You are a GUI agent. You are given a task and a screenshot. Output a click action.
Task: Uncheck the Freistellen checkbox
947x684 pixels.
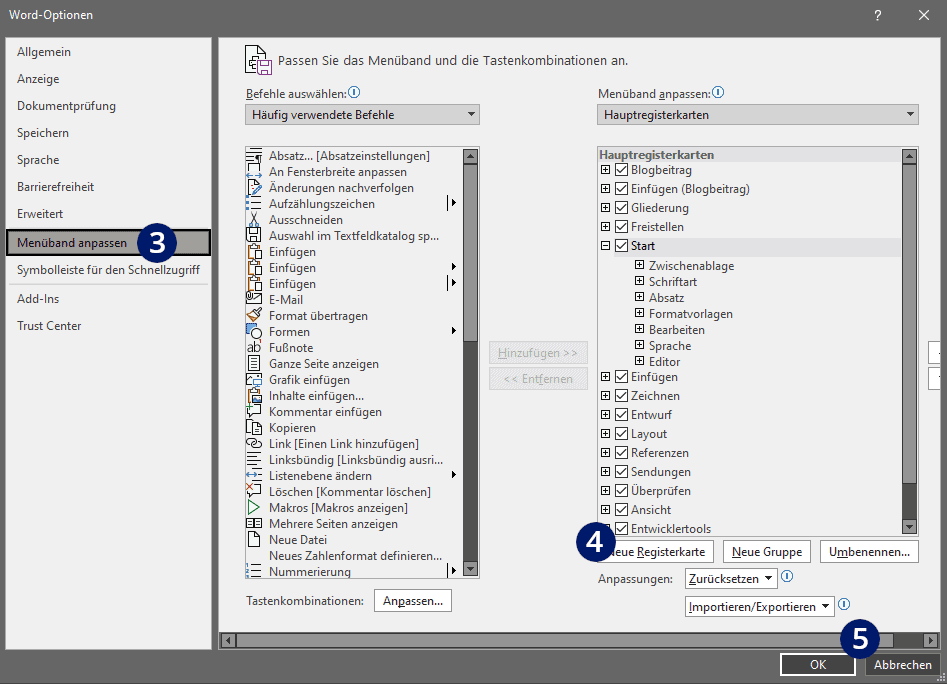coord(621,226)
